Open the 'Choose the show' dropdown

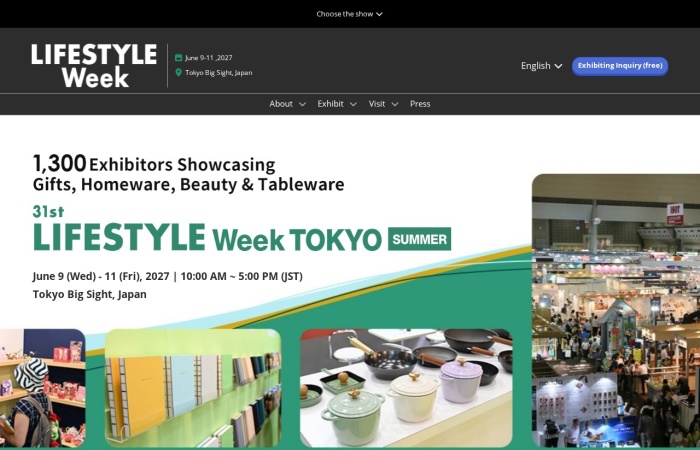tap(349, 14)
